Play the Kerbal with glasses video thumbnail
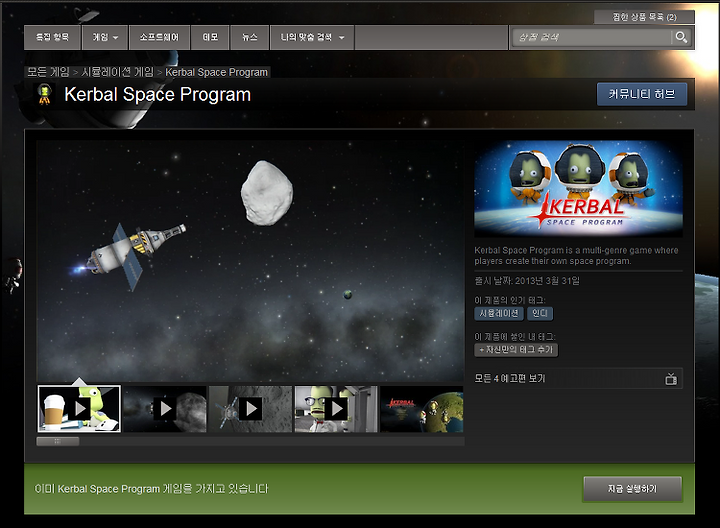Image resolution: width=720 pixels, height=528 pixels. coord(336,409)
